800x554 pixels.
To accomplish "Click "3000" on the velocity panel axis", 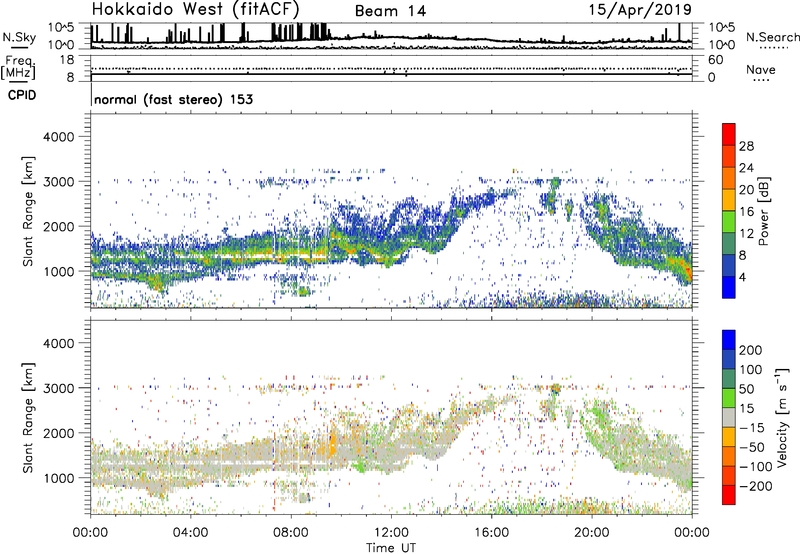I will point(59,388).
